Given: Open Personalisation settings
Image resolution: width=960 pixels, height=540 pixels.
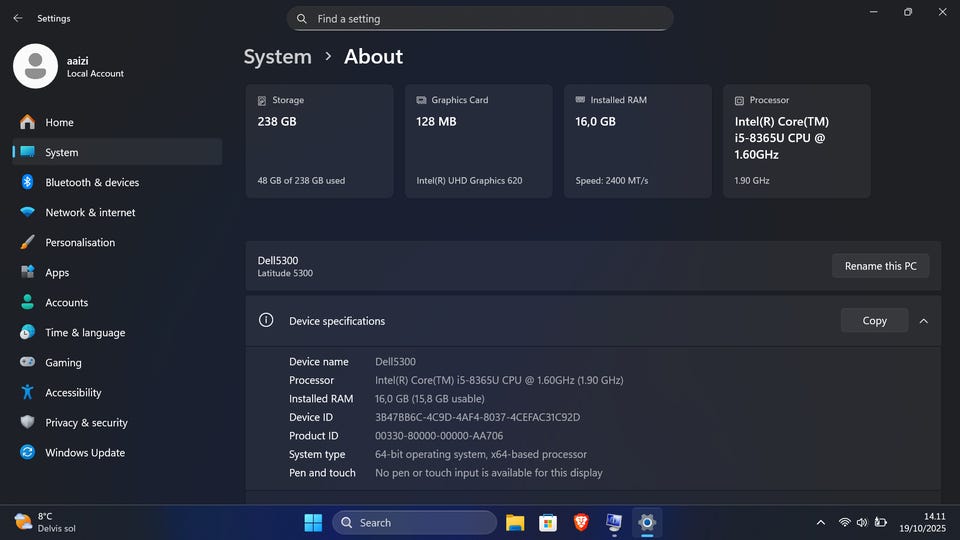Looking at the screenshot, I should (80, 243).
